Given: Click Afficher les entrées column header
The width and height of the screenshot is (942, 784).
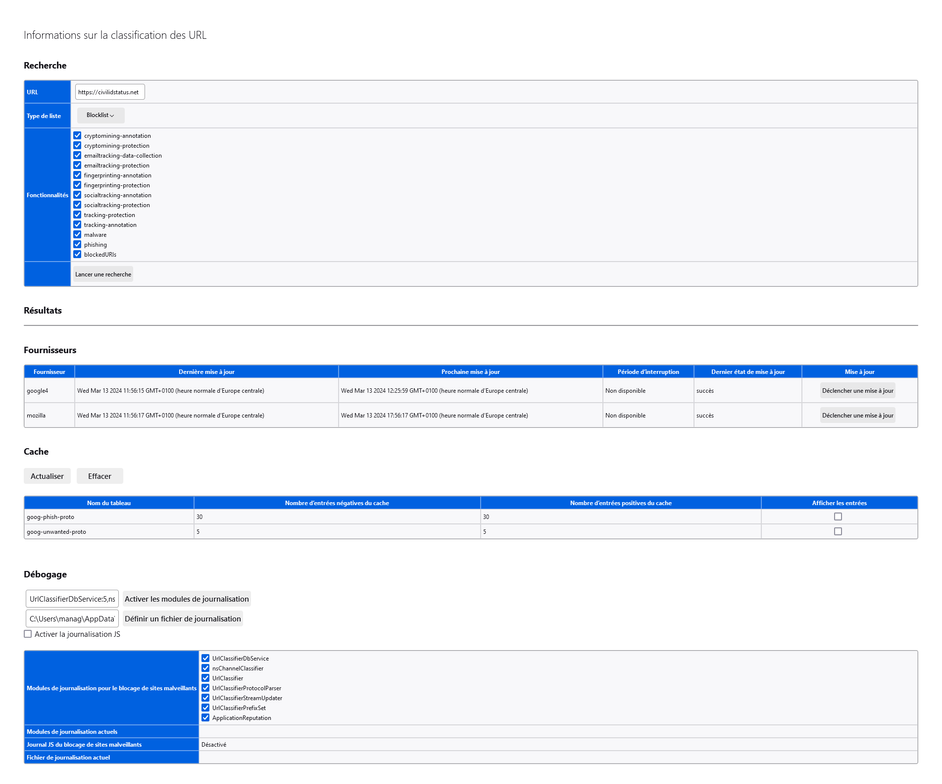Looking at the screenshot, I should point(839,503).
